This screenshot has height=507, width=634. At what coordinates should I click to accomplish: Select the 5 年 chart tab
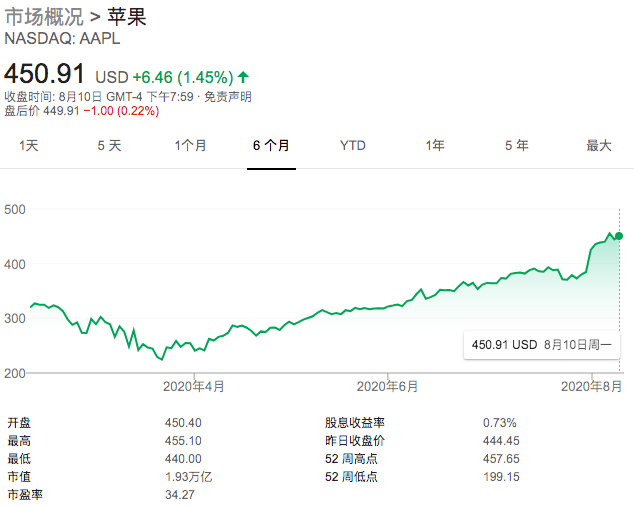click(516, 146)
